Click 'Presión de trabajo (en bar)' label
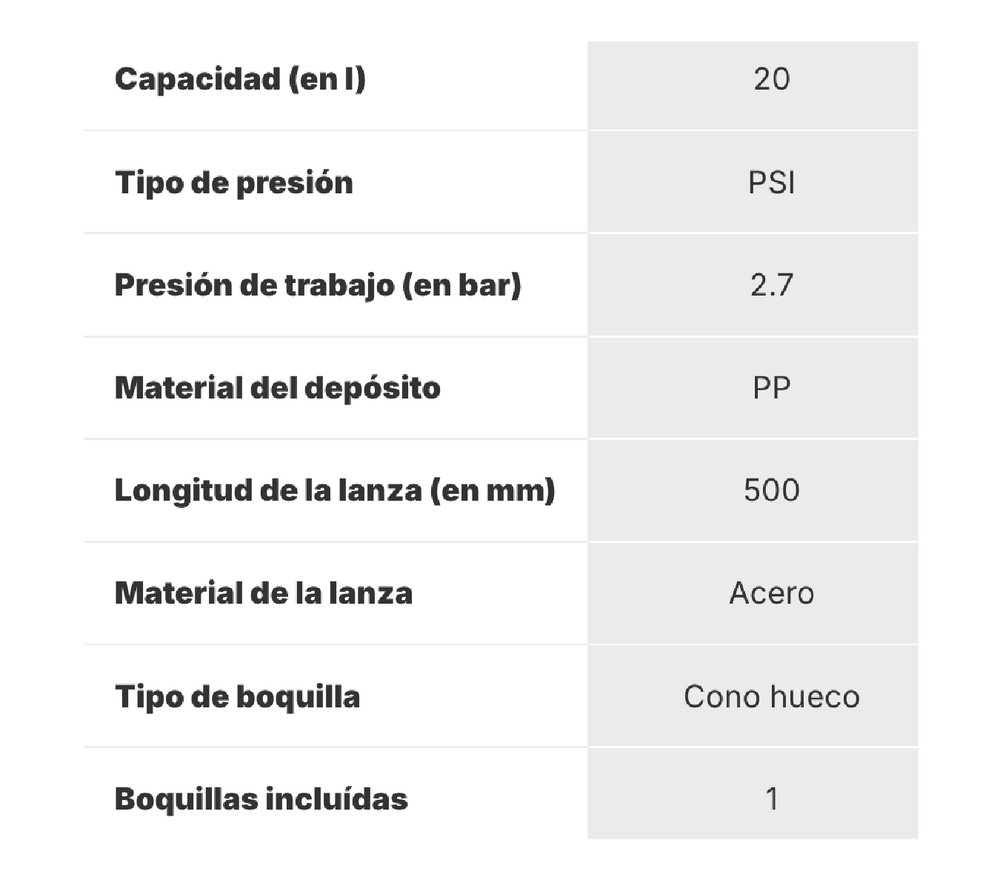1000x880 pixels. coord(318,286)
